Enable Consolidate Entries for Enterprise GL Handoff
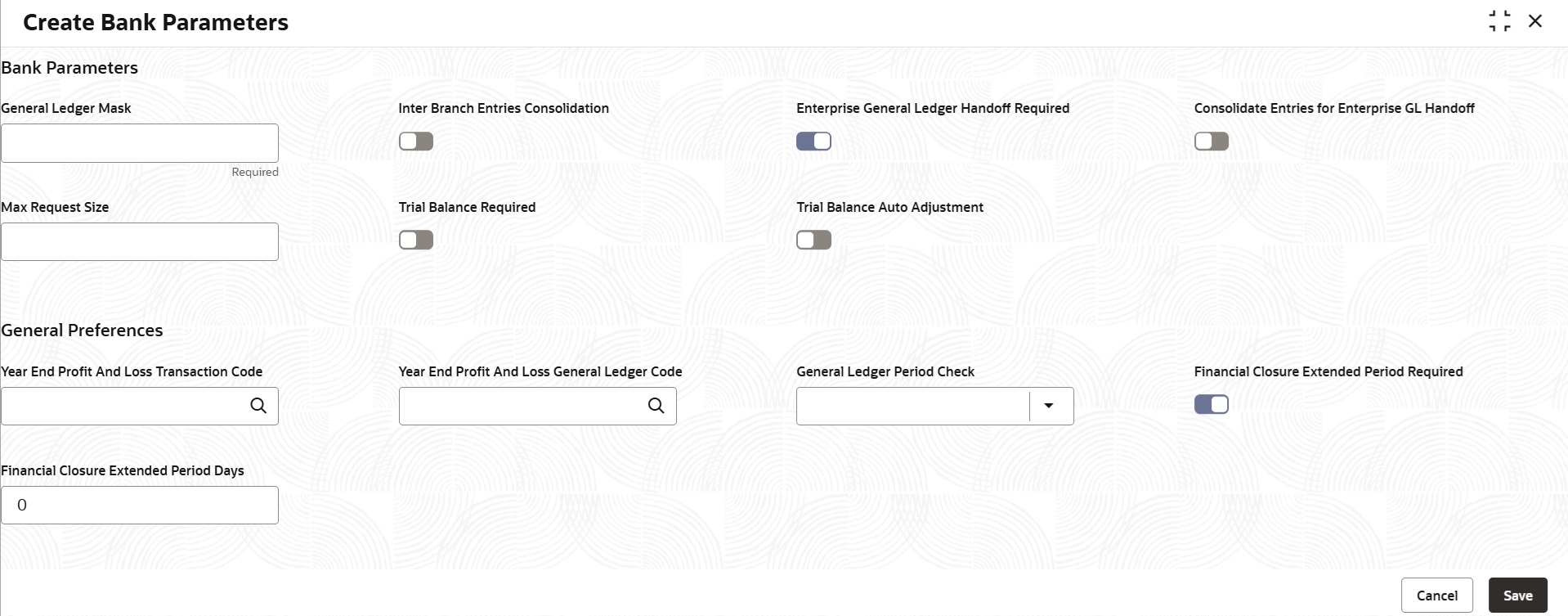 pyautogui.click(x=1211, y=142)
